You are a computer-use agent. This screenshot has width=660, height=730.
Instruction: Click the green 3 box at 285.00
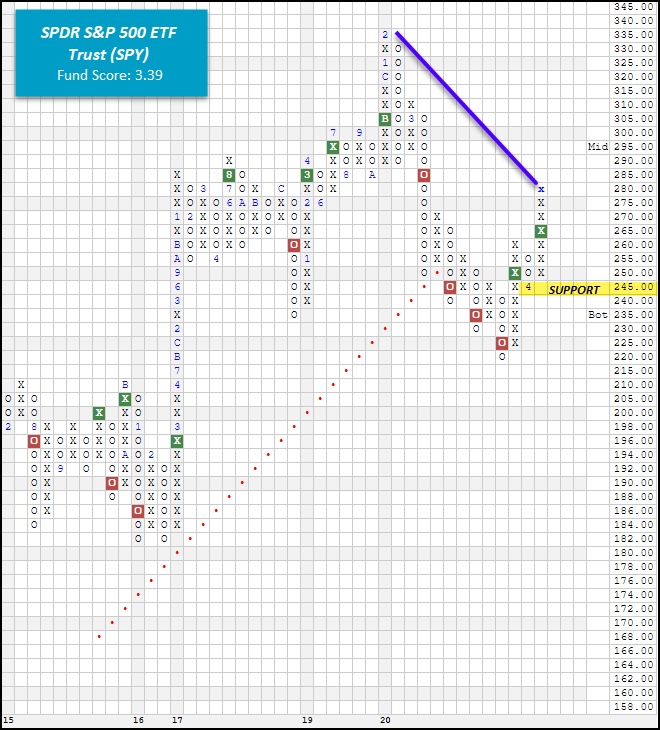point(307,175)
